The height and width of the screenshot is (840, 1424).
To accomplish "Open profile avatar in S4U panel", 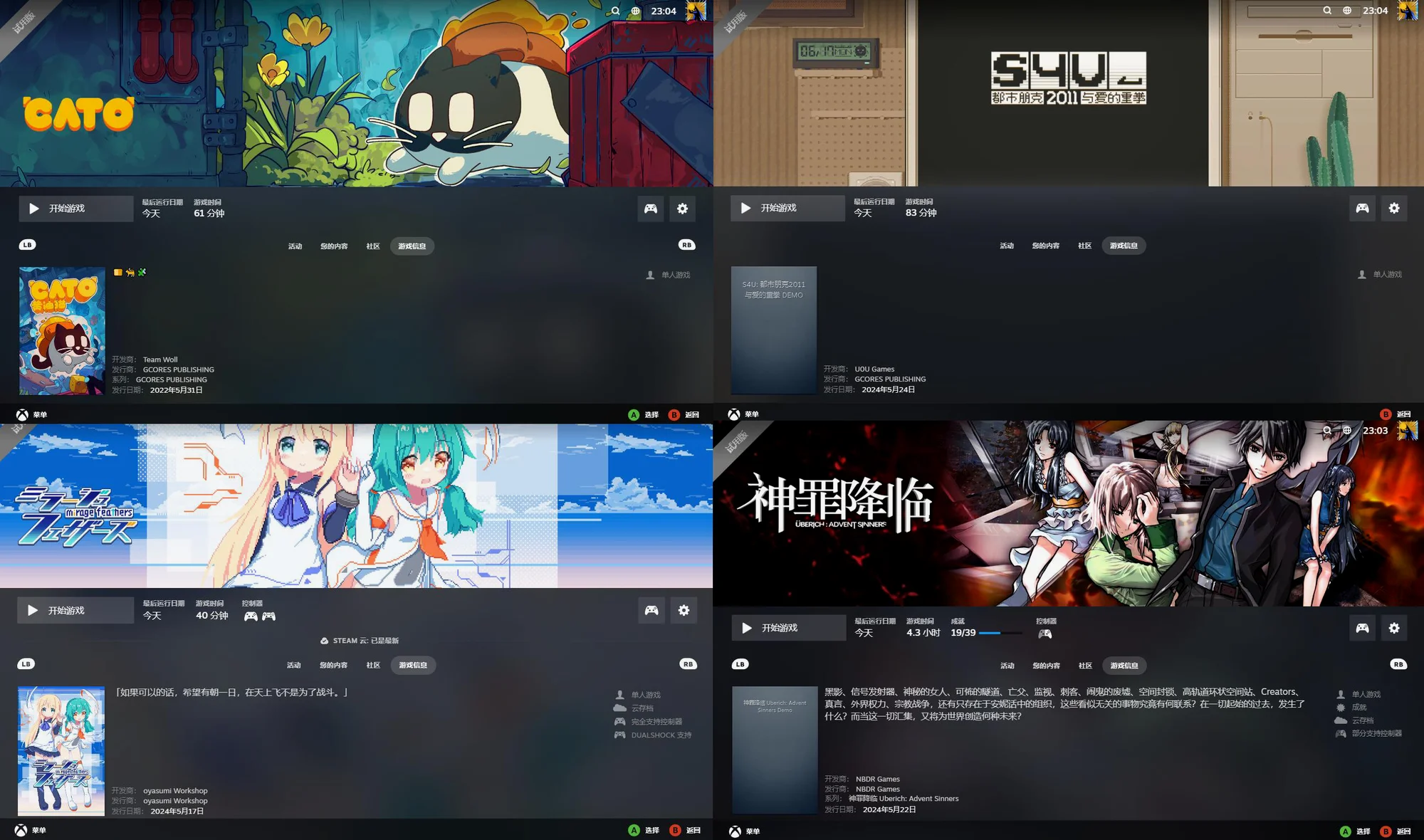I will (1408, 10).
